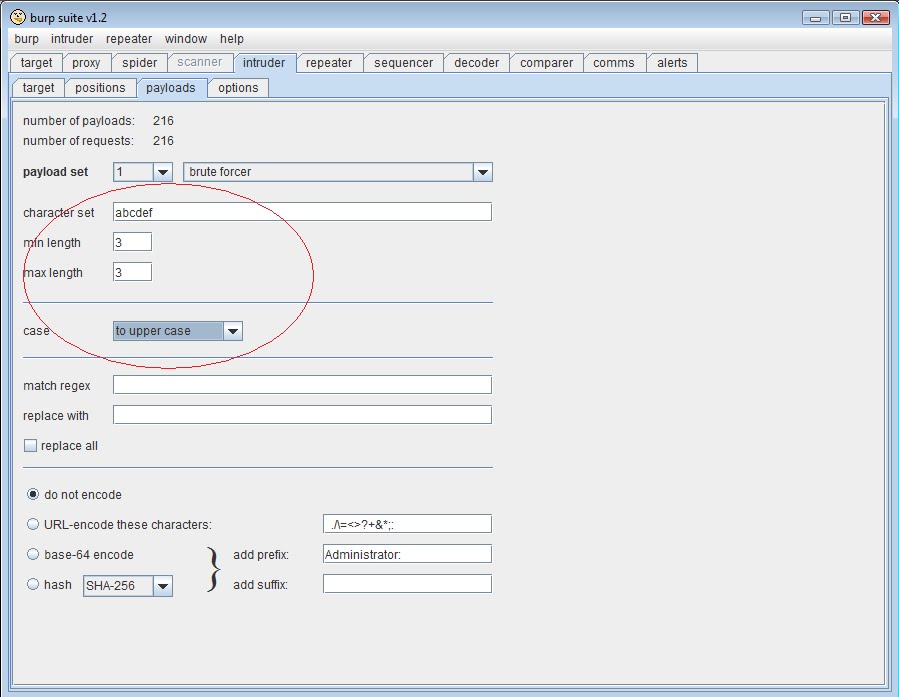Screen dimensions: 899x697
Task: Switch to the comparer tab
Action: pos(546,63)
